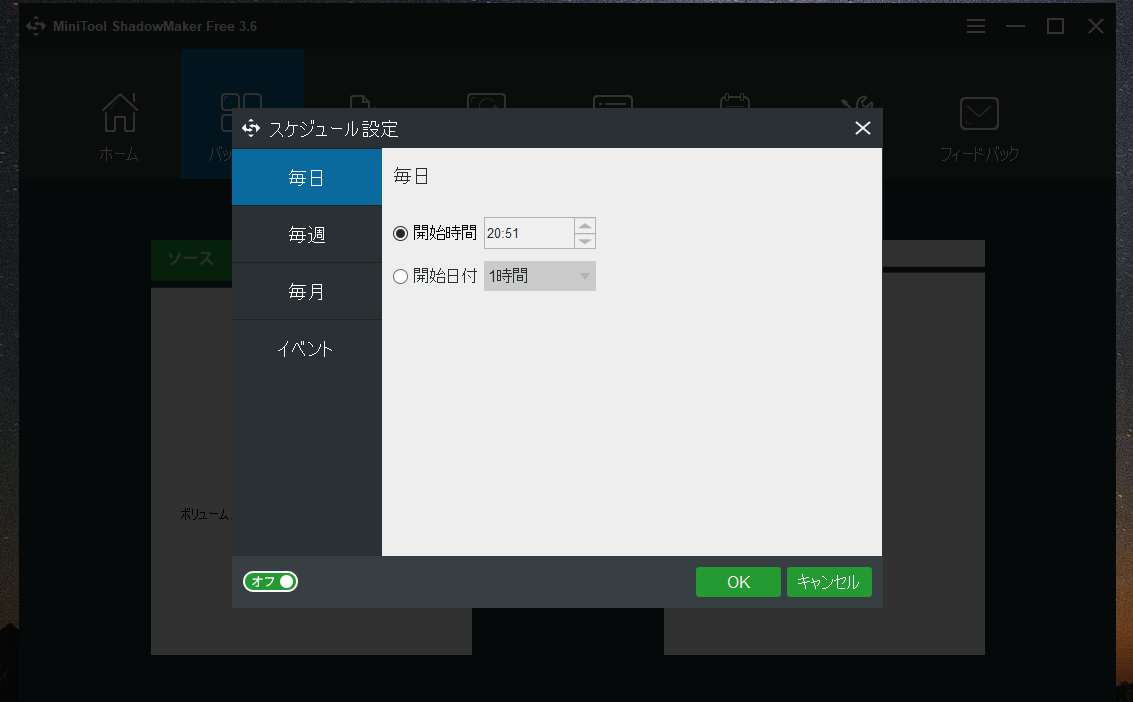The height and width of the screenshot is (702, 1133).
Task: Increase the start time with up arrow
Action: [585, 225]
